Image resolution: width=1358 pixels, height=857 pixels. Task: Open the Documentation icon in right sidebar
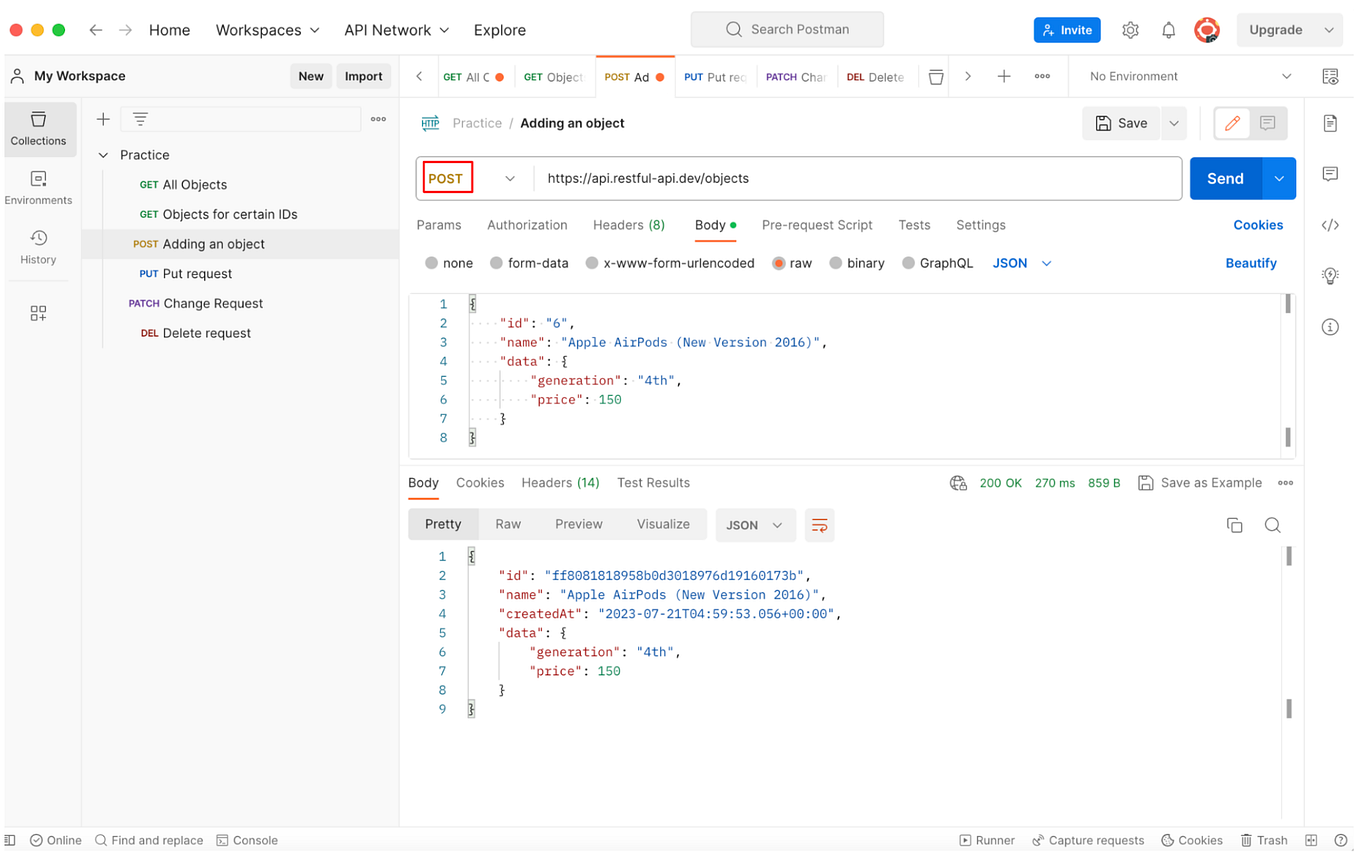tap(1330, 124)
